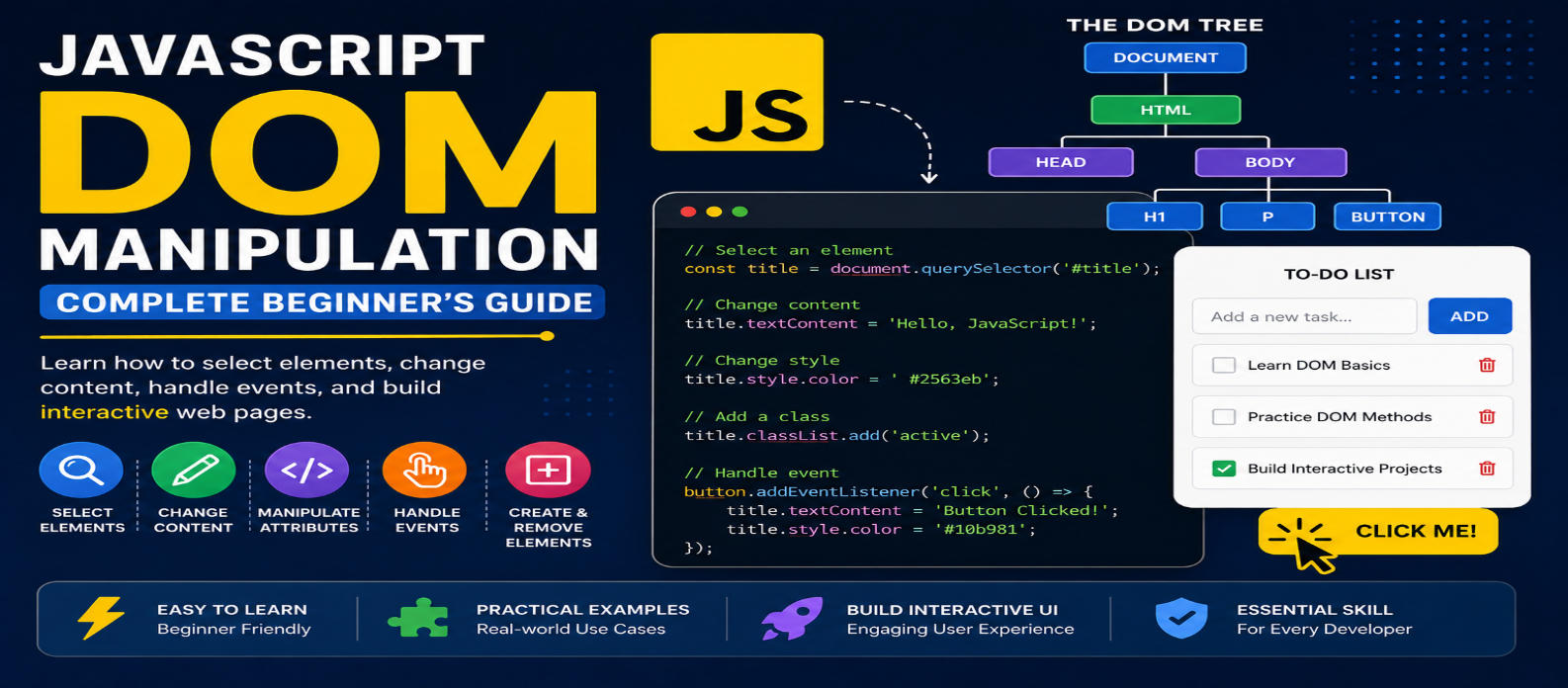Click the Real-world Use Cases subtitle
Image resolution: width=1568 pixels, height=688 pixels.
570,629
